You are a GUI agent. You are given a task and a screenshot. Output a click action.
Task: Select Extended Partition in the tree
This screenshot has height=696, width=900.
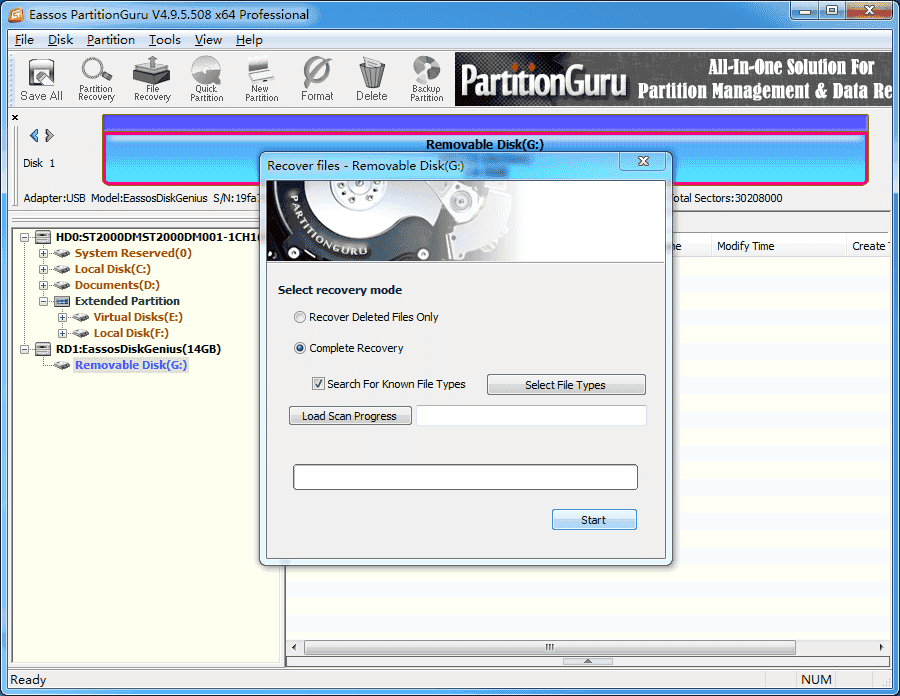pyautogui.click(x=127, y=301)
